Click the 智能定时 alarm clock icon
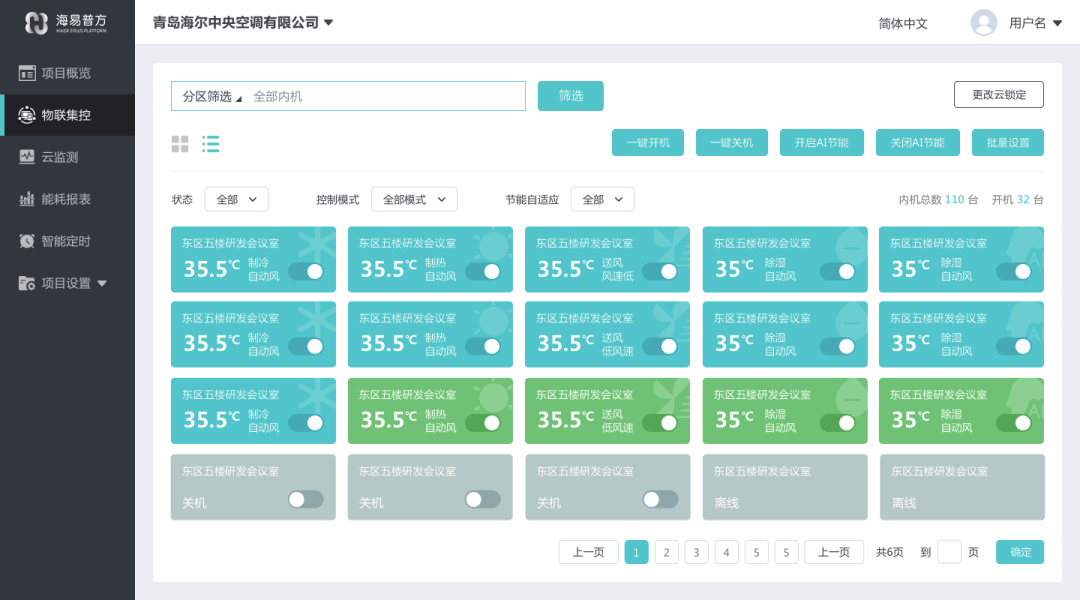This screenshot has width=1080, height=600. point(27,241)
